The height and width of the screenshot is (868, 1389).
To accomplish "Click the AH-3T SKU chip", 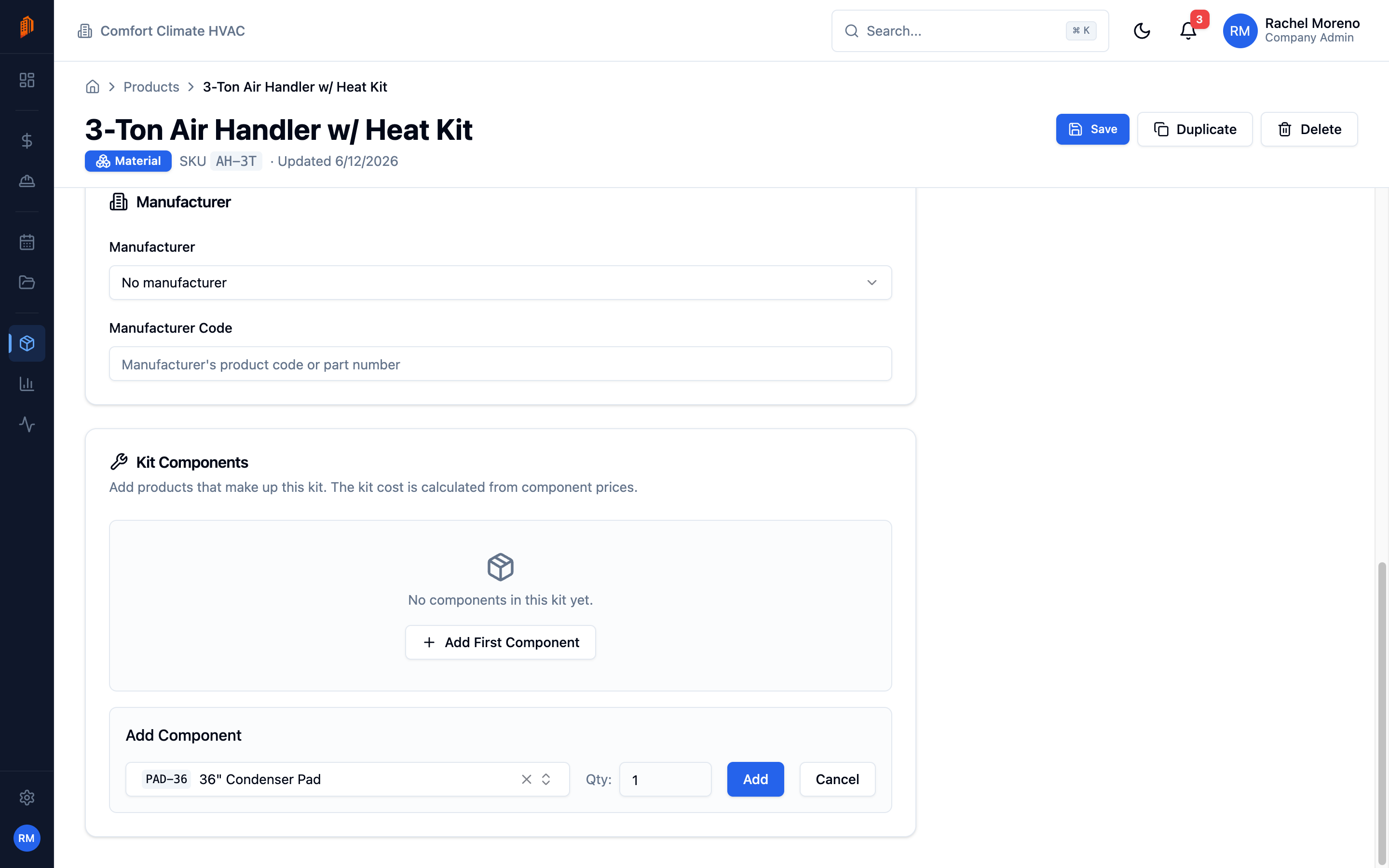I will tap(236, 162).
